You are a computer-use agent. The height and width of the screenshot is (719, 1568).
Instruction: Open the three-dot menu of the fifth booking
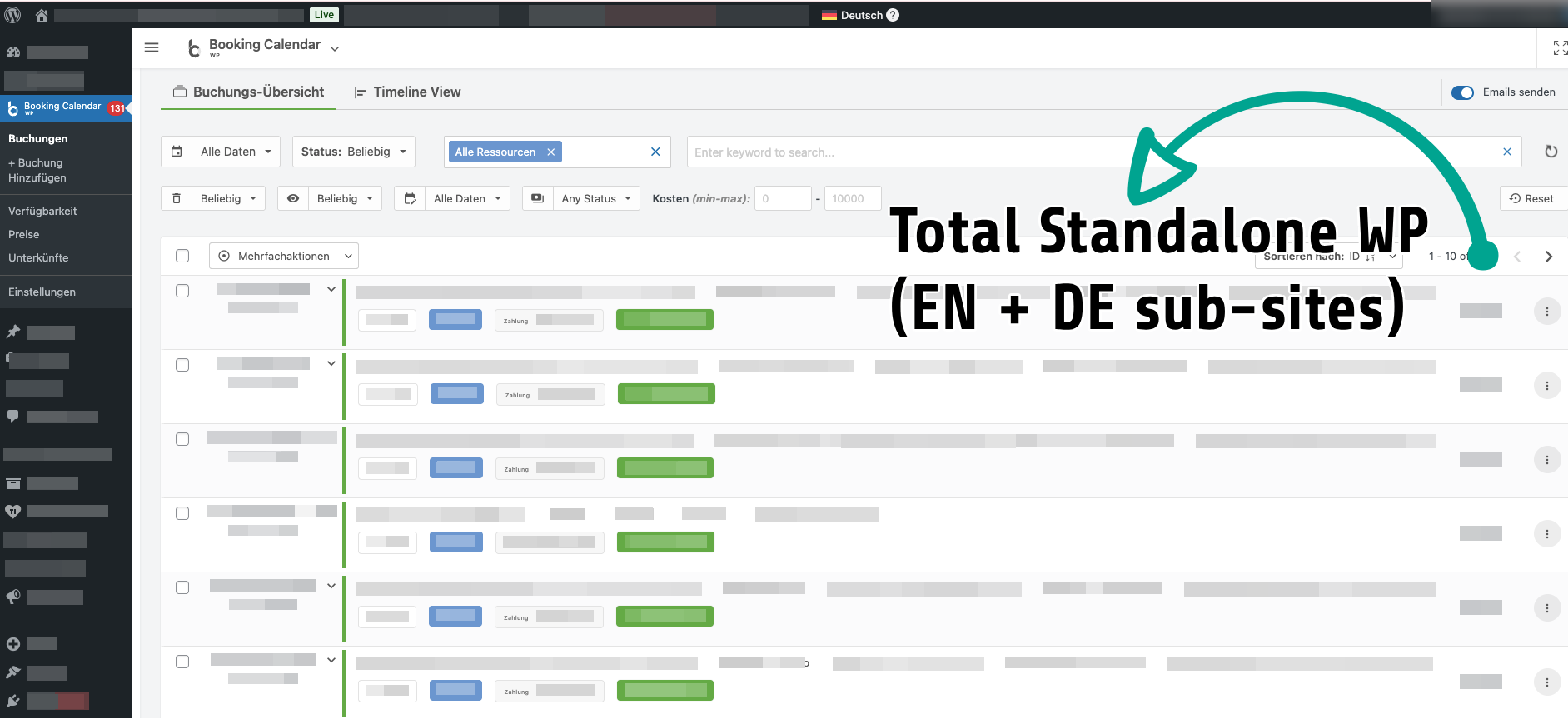[x=1547, y=608]
